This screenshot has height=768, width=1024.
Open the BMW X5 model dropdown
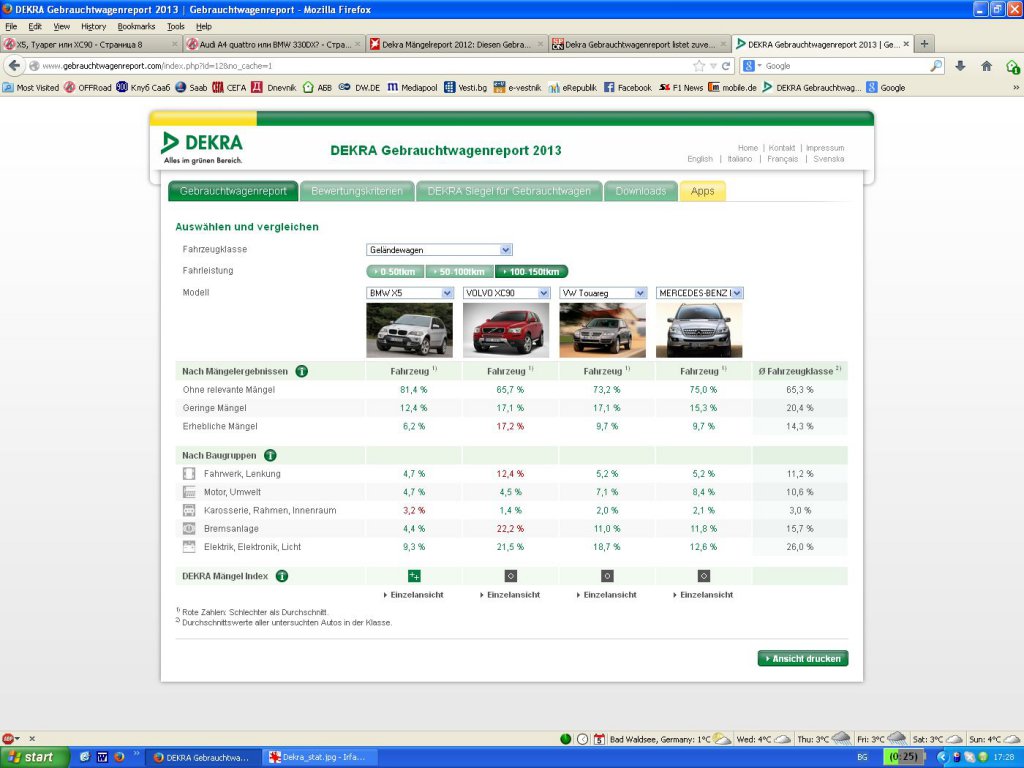[410, 293]
